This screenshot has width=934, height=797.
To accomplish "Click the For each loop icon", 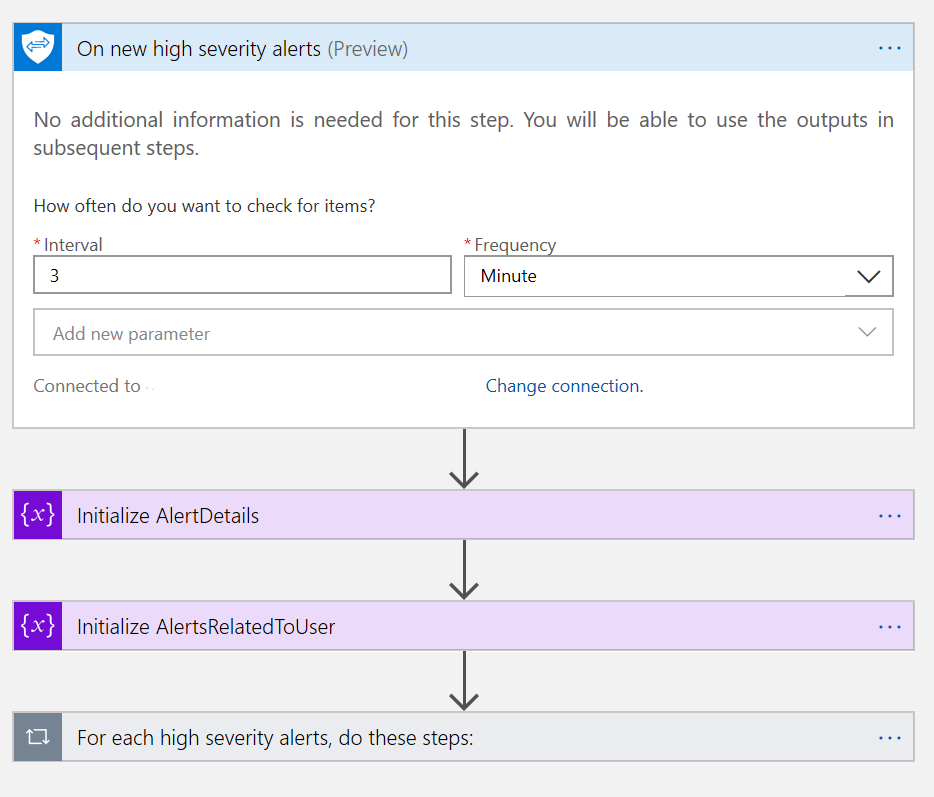I will (x=38, y=737).
